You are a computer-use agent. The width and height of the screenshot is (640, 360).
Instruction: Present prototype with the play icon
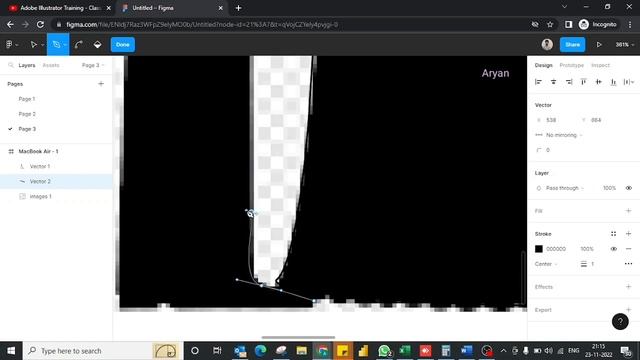click(x=599, y=44)
